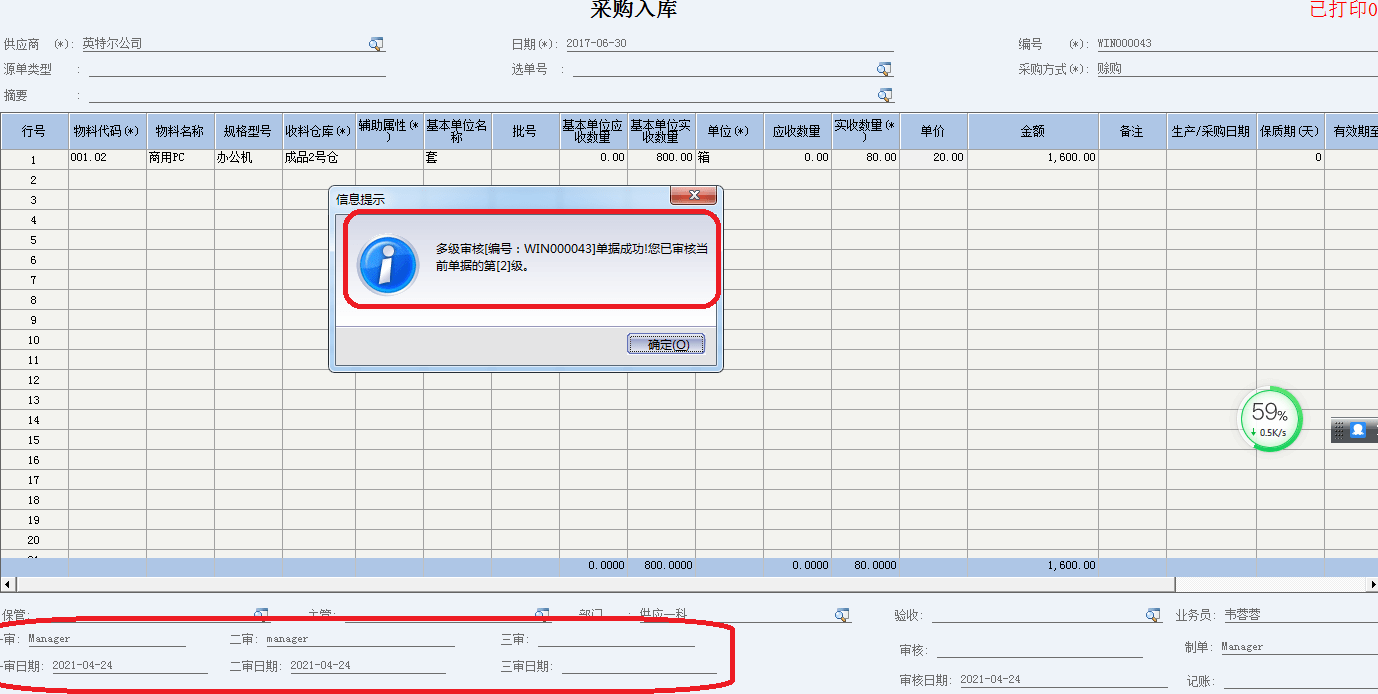Click the 保管 lookup magnifier icon
1378x694 pixels.
click(x=262, y=613)
